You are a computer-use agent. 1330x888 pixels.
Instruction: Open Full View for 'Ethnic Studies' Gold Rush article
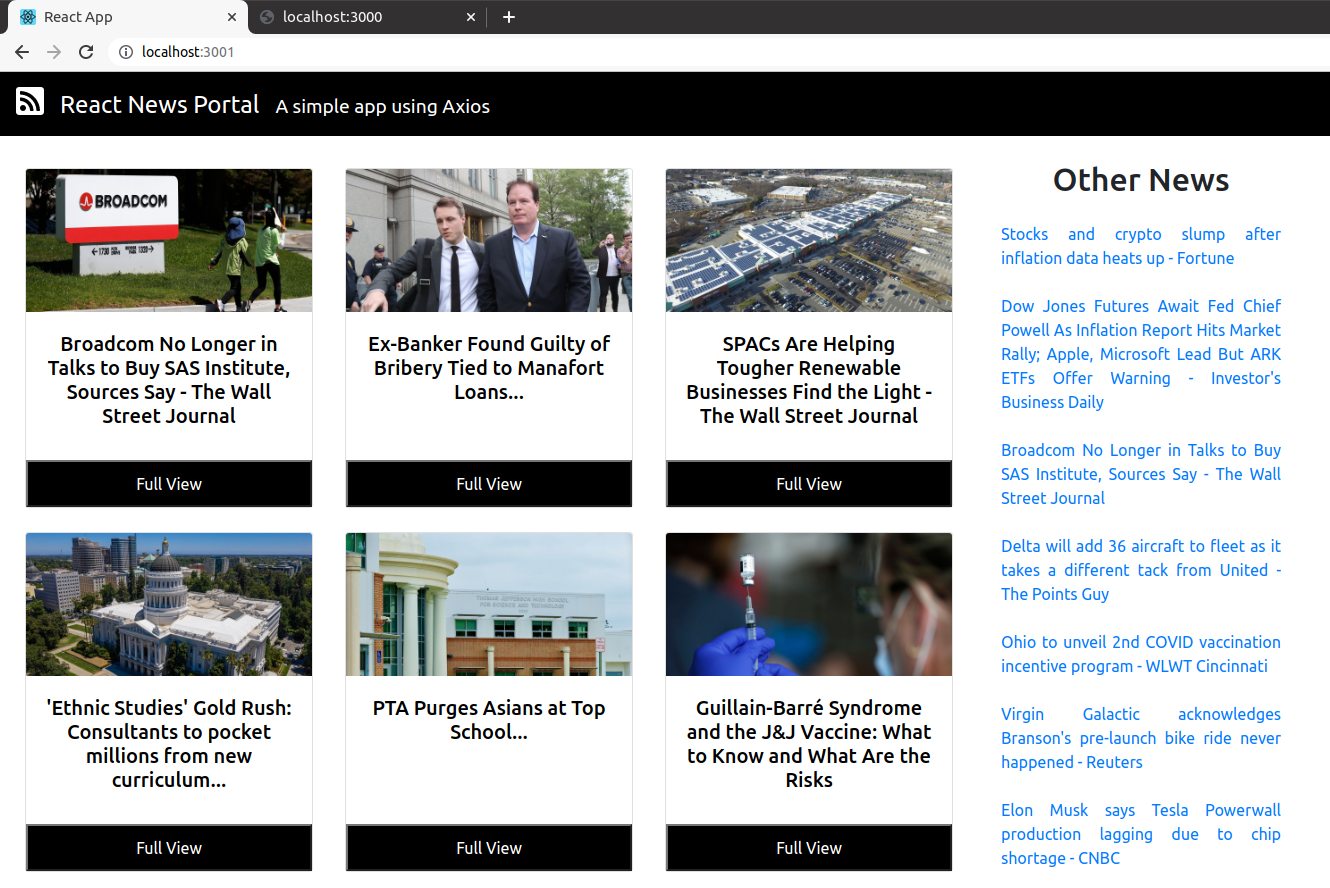click(169, 848)
